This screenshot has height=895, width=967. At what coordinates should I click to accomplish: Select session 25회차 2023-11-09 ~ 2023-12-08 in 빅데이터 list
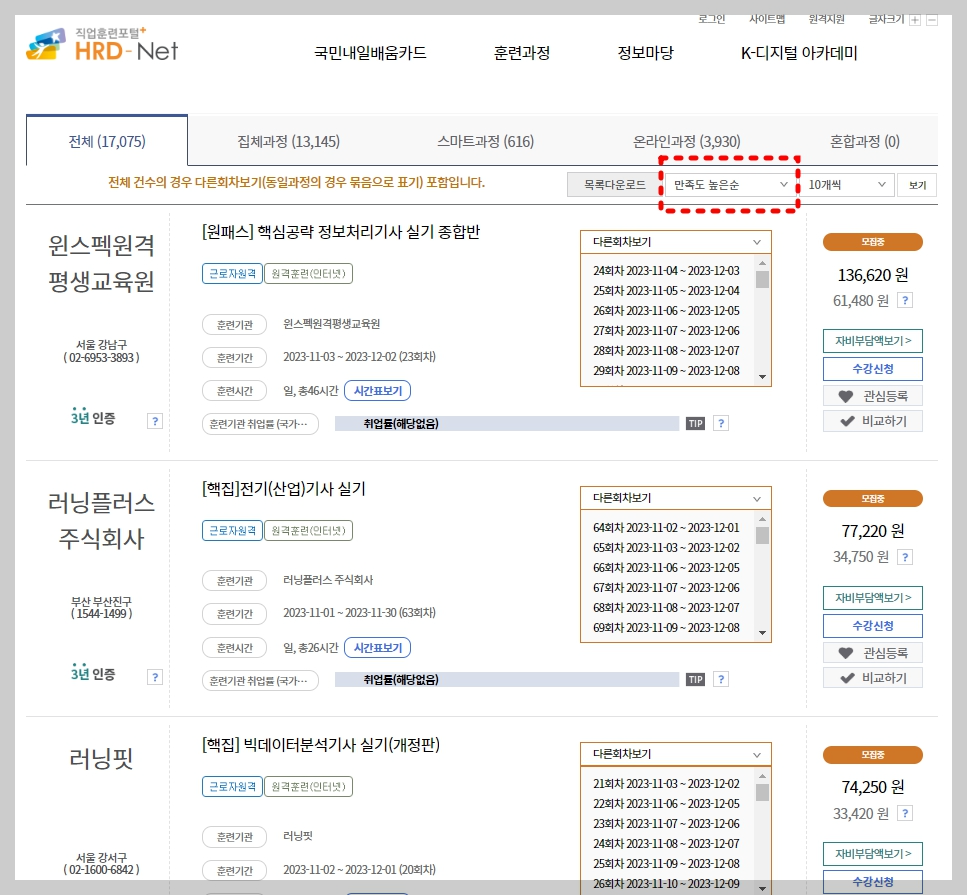[667, 864]
